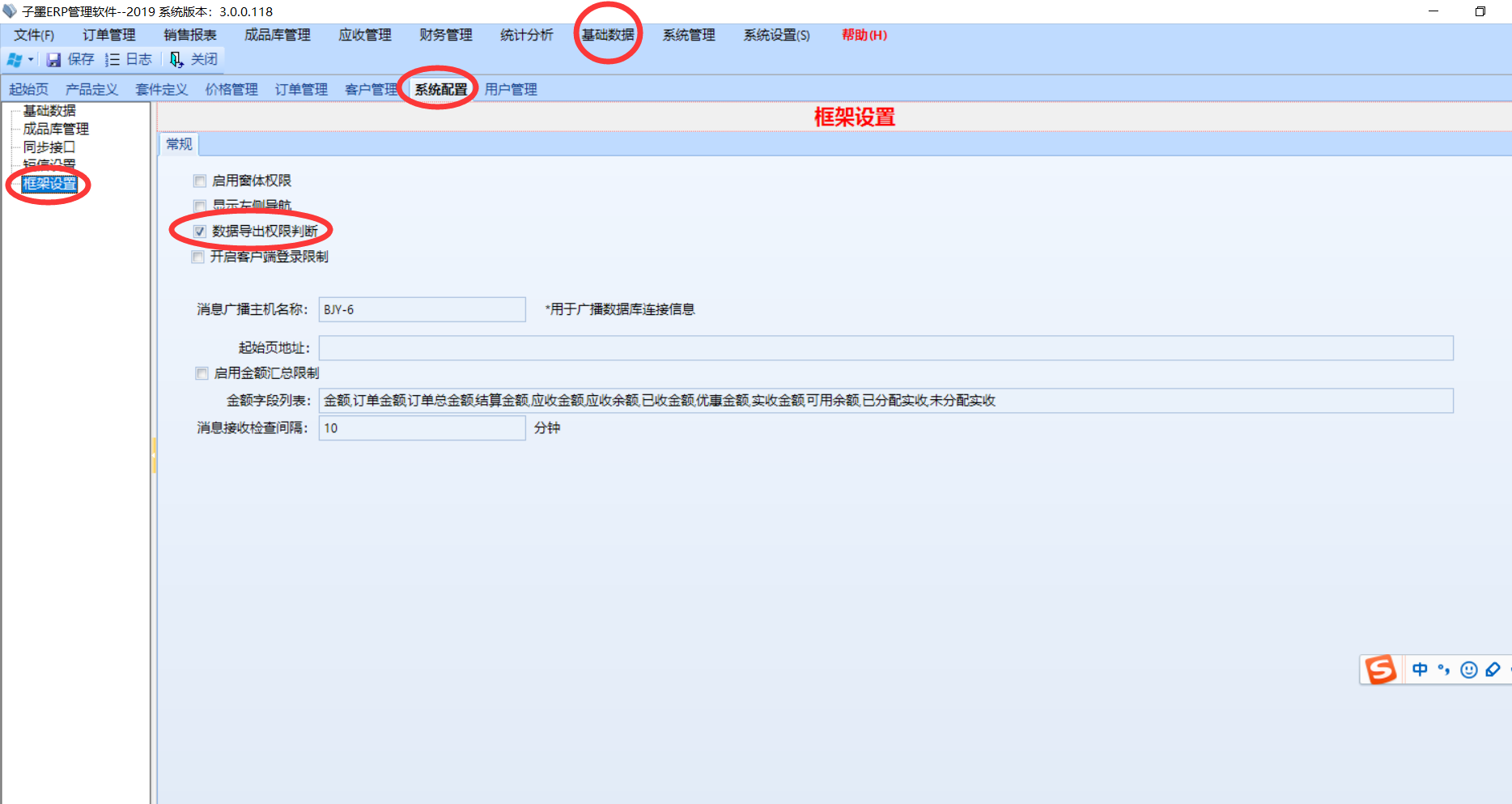Uncheck 数据导出权限判断 checkbox
The height and width of the screenshot is (804, 1512).
200,232
